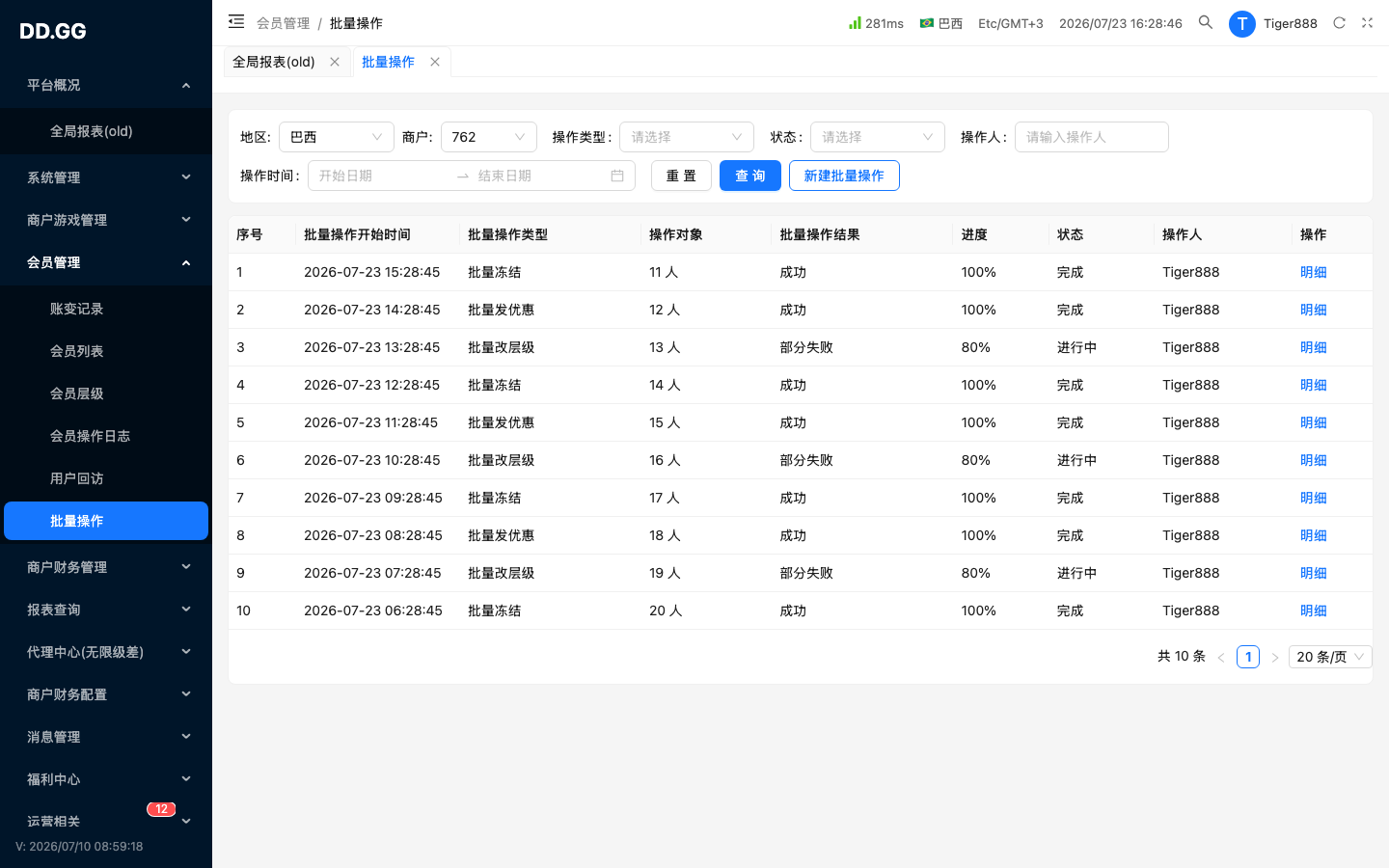Switch to the 全局报表(old) tab
The height and width of the screenshot is (868, 1389).
(274, 62)
